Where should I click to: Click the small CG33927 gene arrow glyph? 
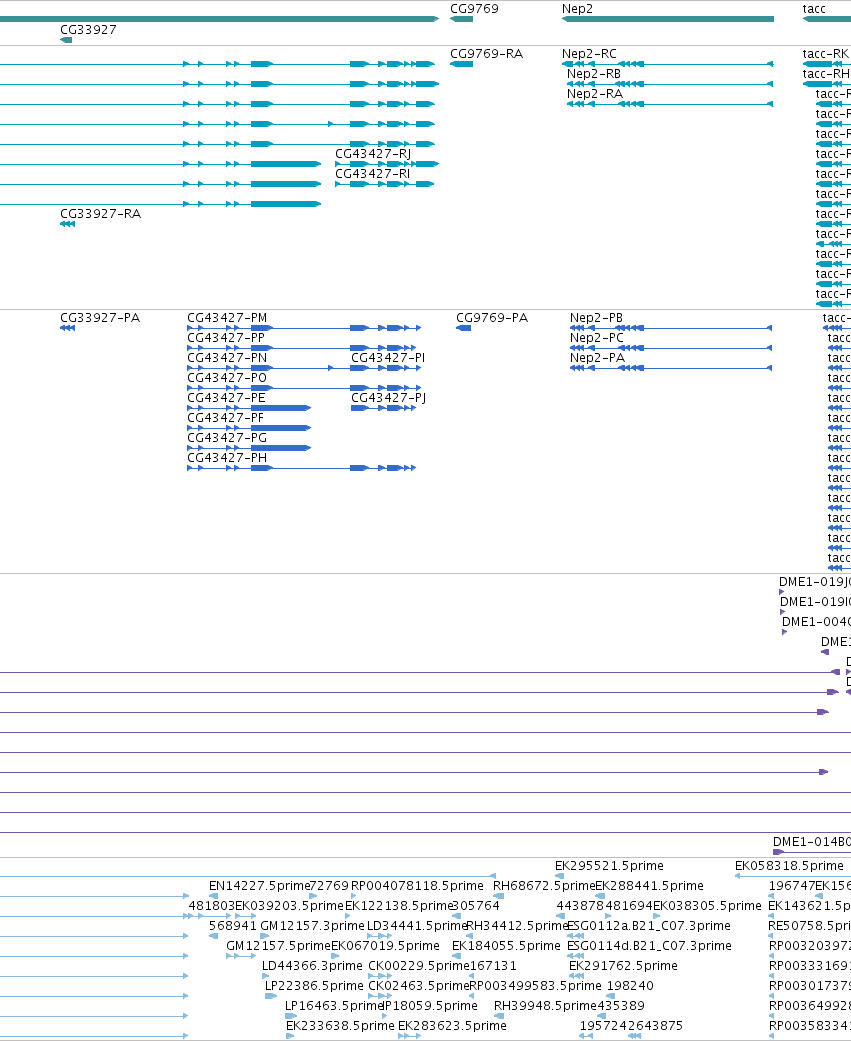point(66,40)
